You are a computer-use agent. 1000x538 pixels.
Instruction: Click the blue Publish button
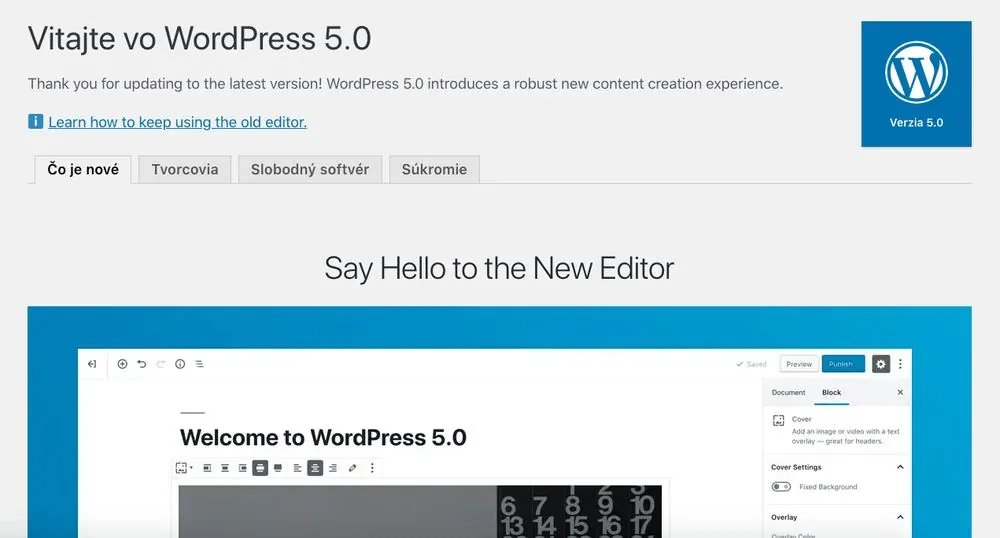point(843,364)
